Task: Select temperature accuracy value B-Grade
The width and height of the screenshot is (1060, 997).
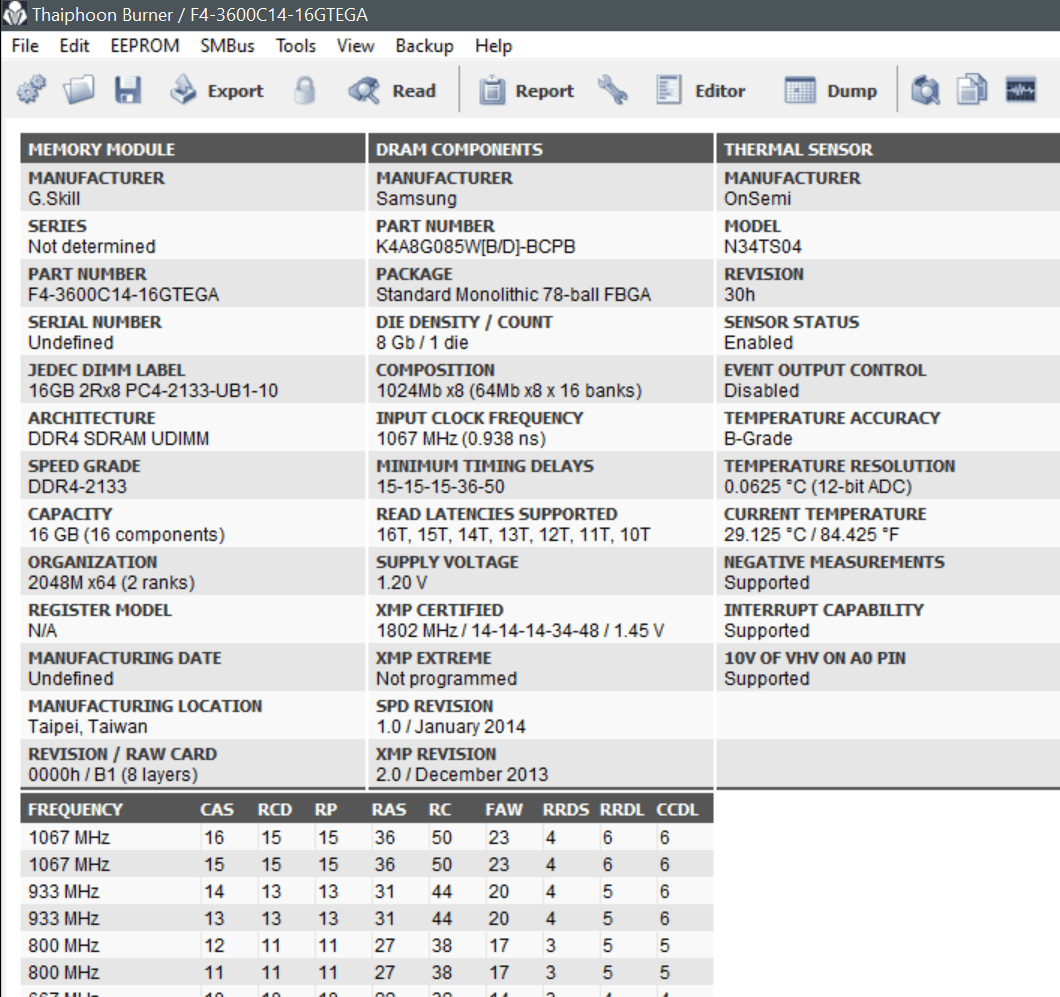Action: (x=758, y=439)
